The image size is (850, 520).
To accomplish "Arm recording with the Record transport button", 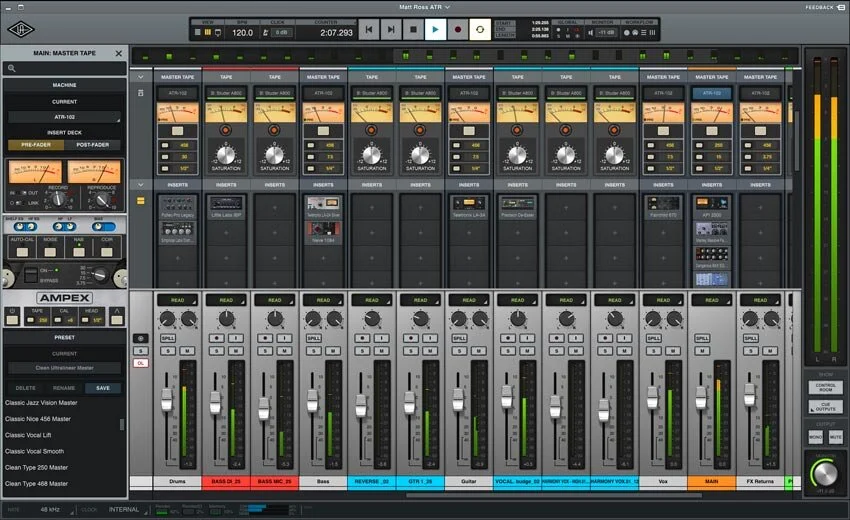I will tap(458, 30).
